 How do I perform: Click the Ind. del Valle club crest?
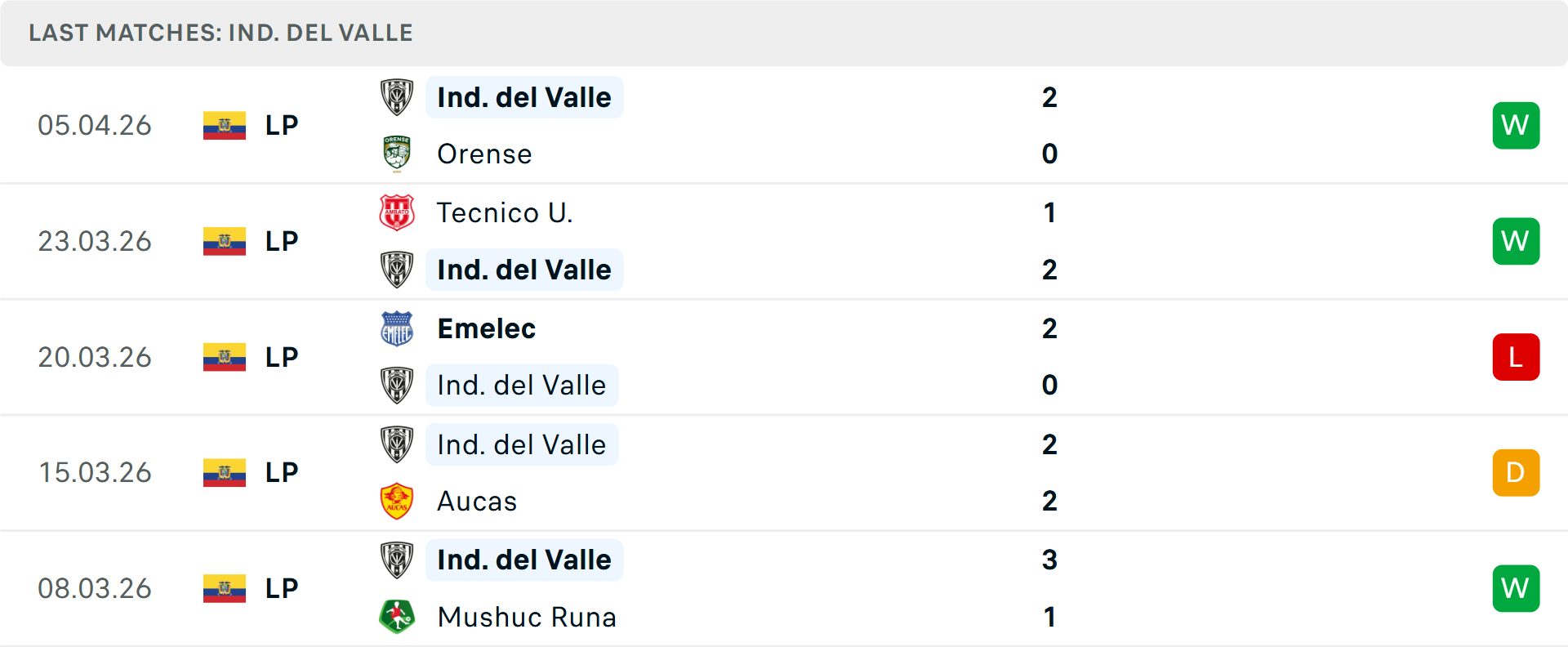(x=398, y=97)
